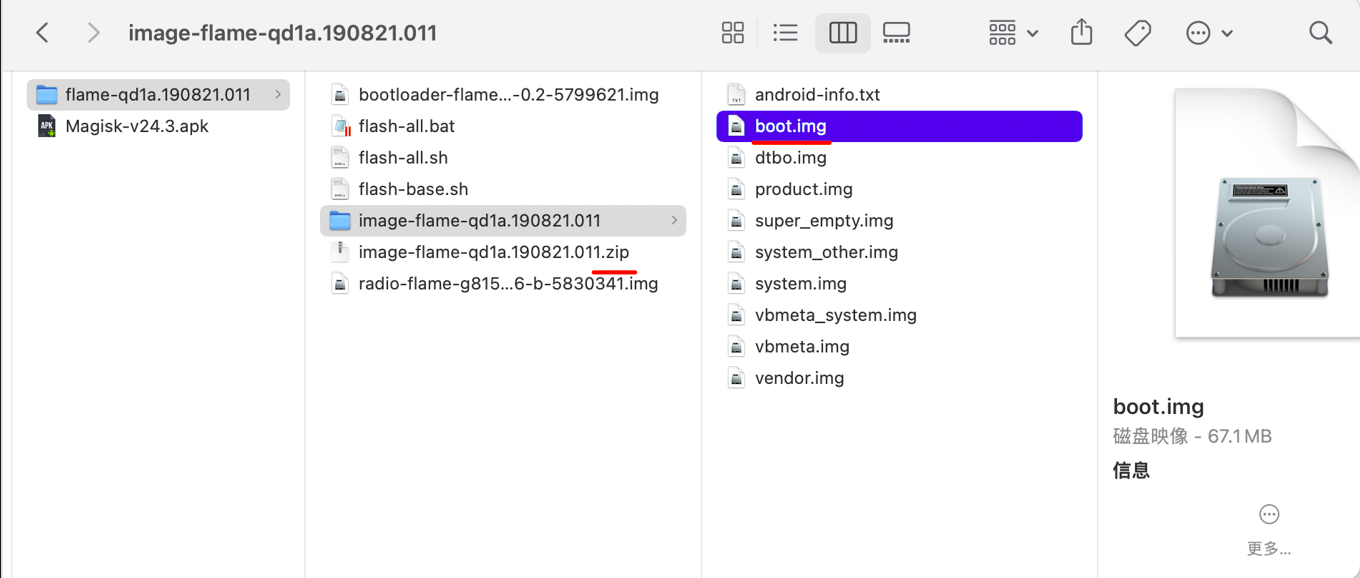Viewport: 1360px width, 578px height.
Task: Select flash-all.sh script file
Action: point(403,158)
